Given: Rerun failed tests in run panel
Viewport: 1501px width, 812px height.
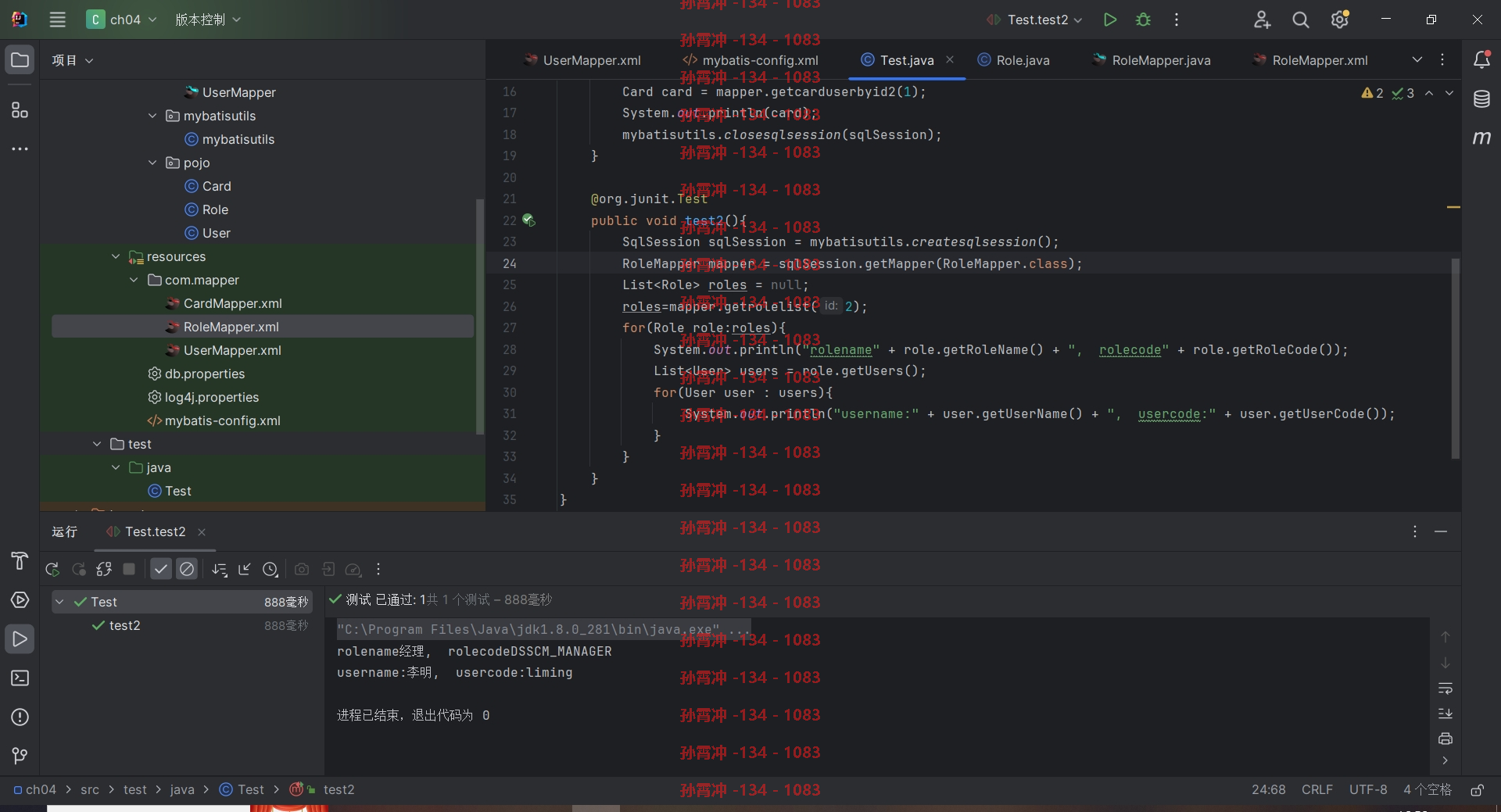Looking at the screenshot, I should point(78,570).
